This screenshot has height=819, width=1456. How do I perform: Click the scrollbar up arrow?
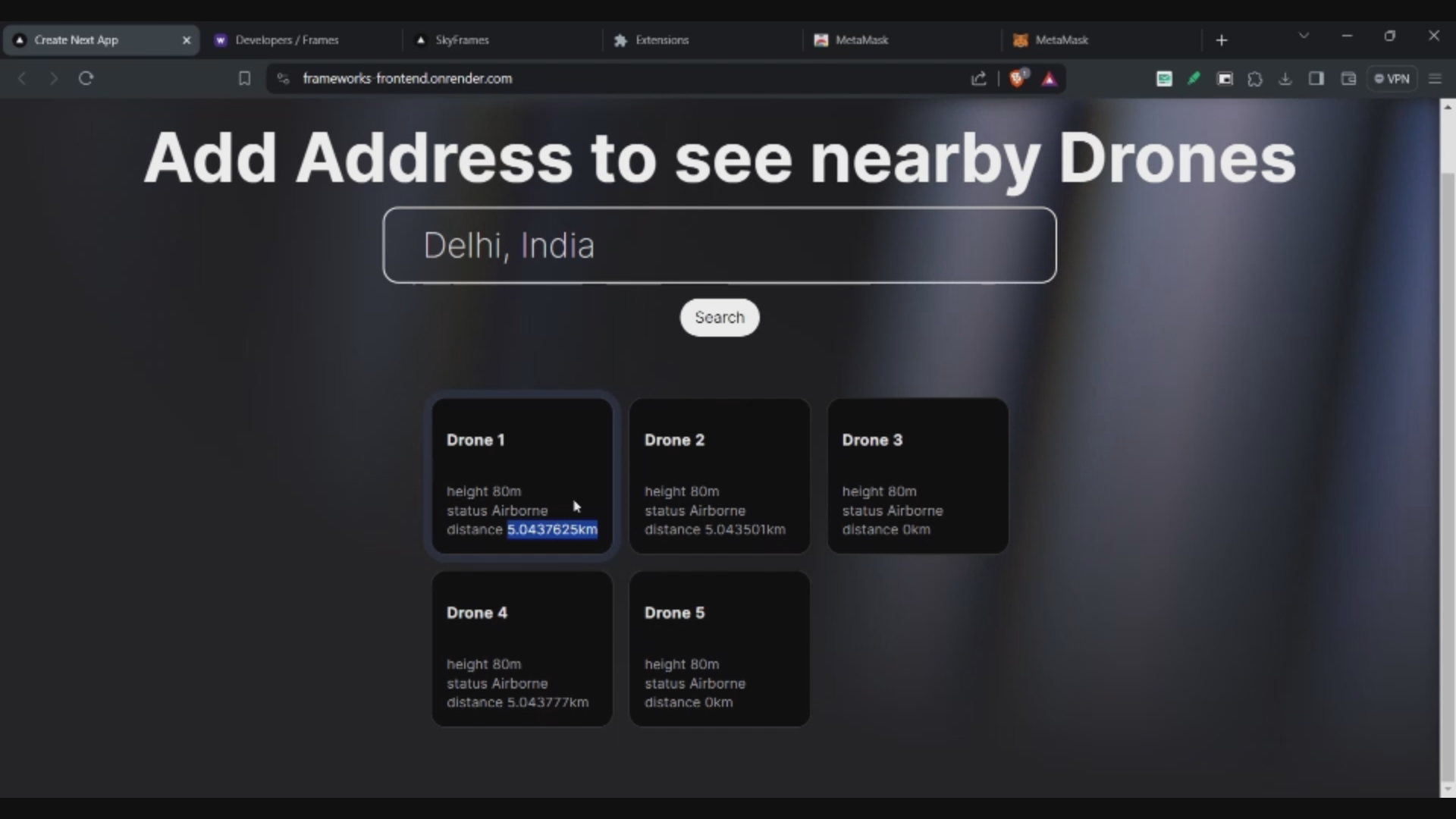pos(1448,107)
